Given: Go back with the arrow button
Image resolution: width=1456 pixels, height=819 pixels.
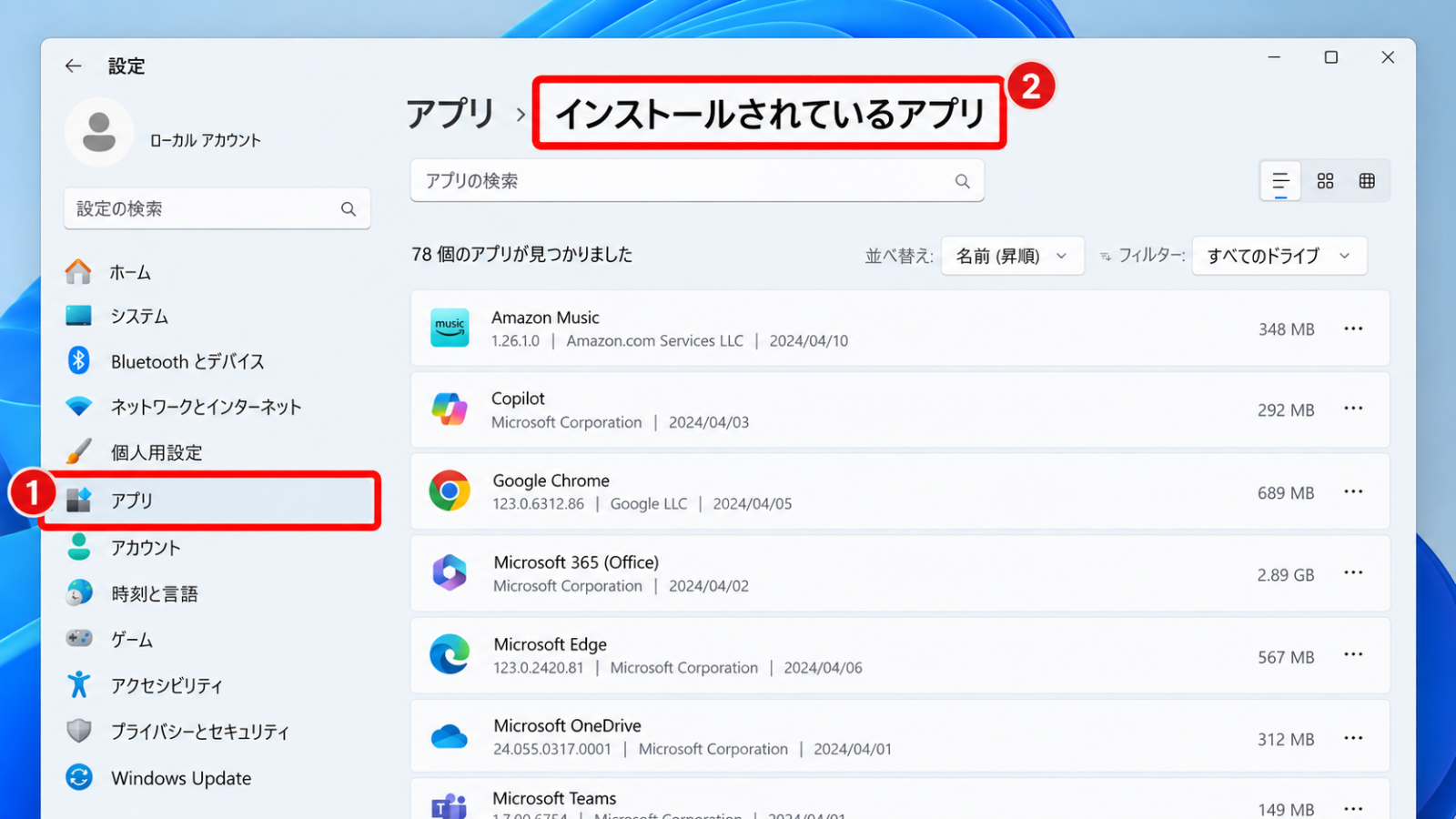Looking at the screenshot, I should pos(73,66).
